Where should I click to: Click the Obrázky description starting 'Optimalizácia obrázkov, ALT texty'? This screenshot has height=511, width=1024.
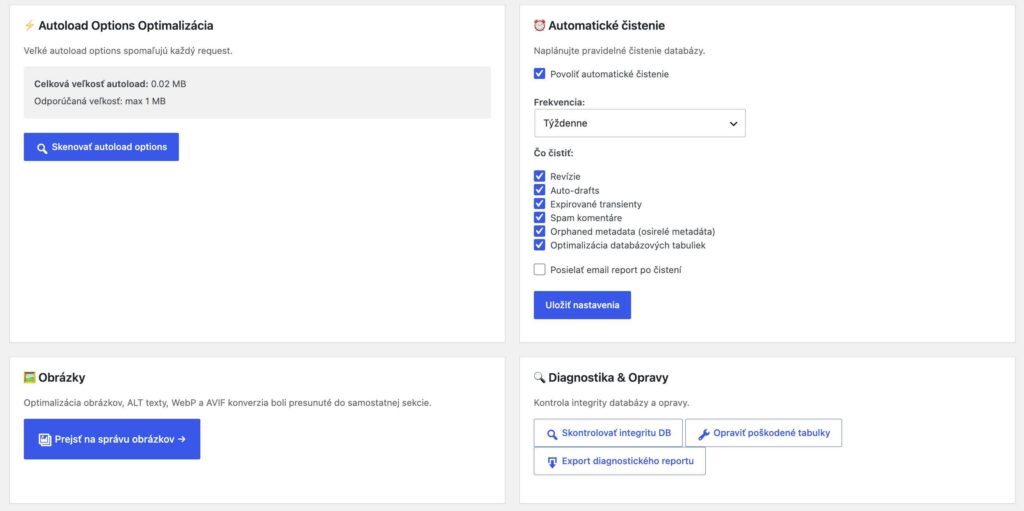click(x=227, y=403)
